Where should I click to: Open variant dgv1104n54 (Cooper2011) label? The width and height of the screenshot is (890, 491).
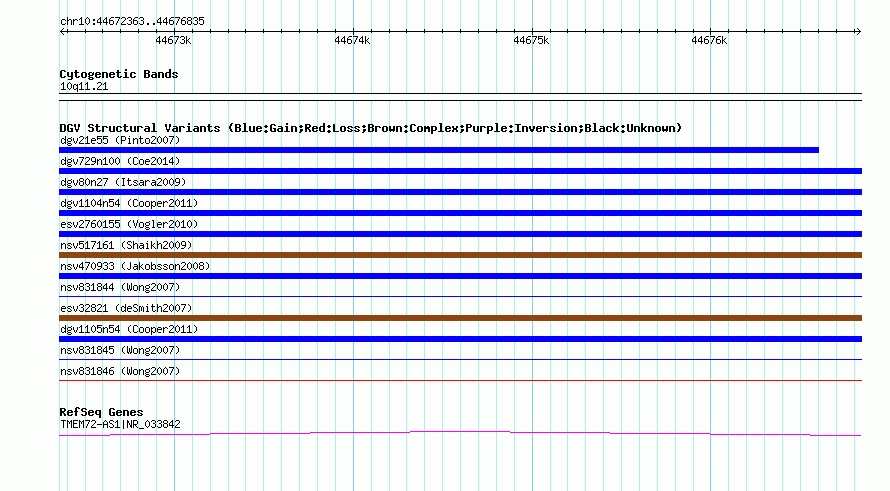[129, 203]
